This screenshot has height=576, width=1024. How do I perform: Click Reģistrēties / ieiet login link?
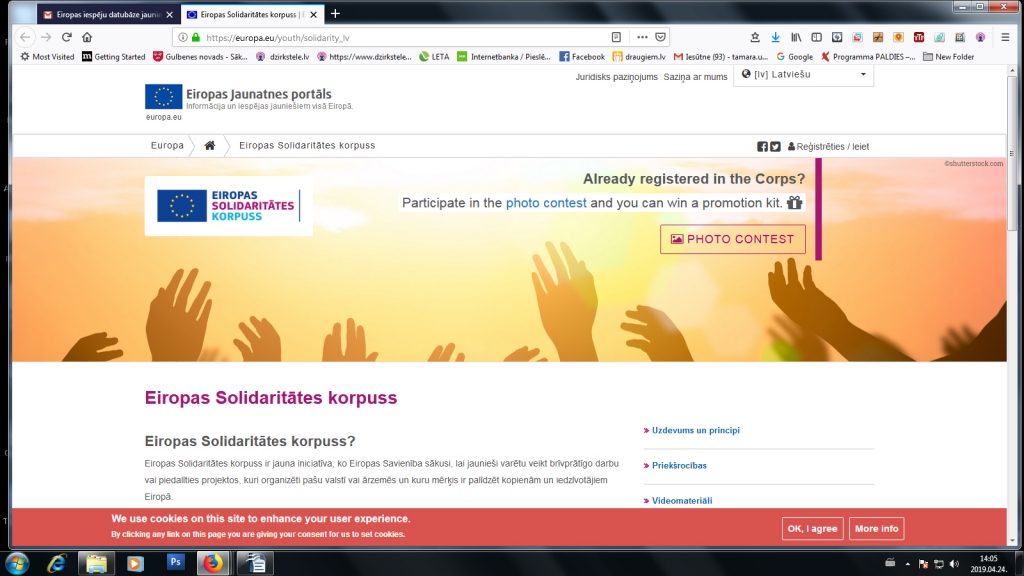828,147
